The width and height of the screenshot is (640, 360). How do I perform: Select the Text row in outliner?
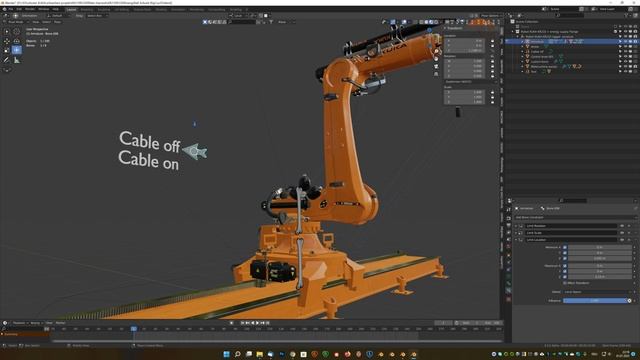pyautogui.click(x=534, y=71)
